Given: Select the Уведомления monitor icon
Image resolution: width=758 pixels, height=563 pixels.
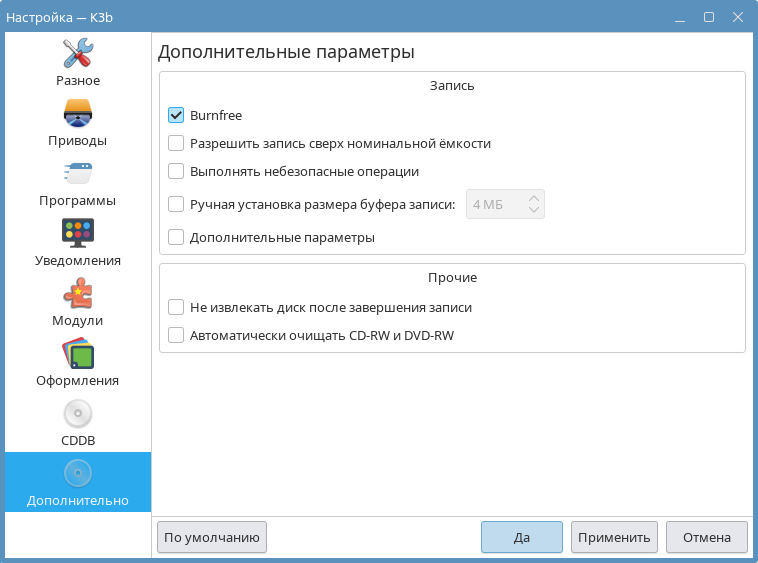Looking at the screenshot, I should (x=77, y=233).
